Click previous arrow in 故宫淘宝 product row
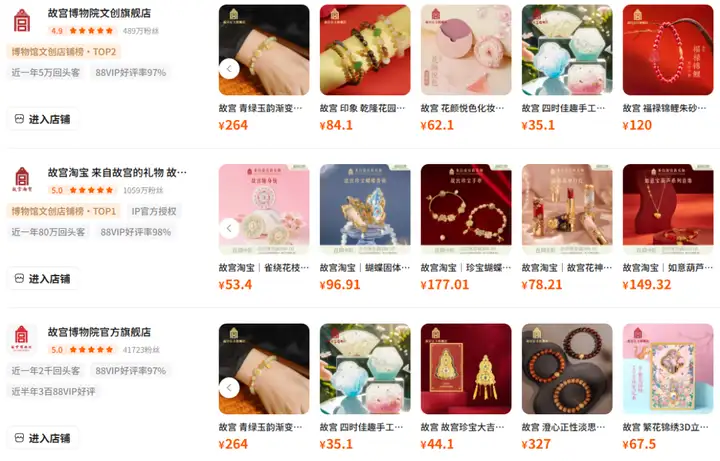This screenshot has width=720, height=461. click(x=229, y=228)
